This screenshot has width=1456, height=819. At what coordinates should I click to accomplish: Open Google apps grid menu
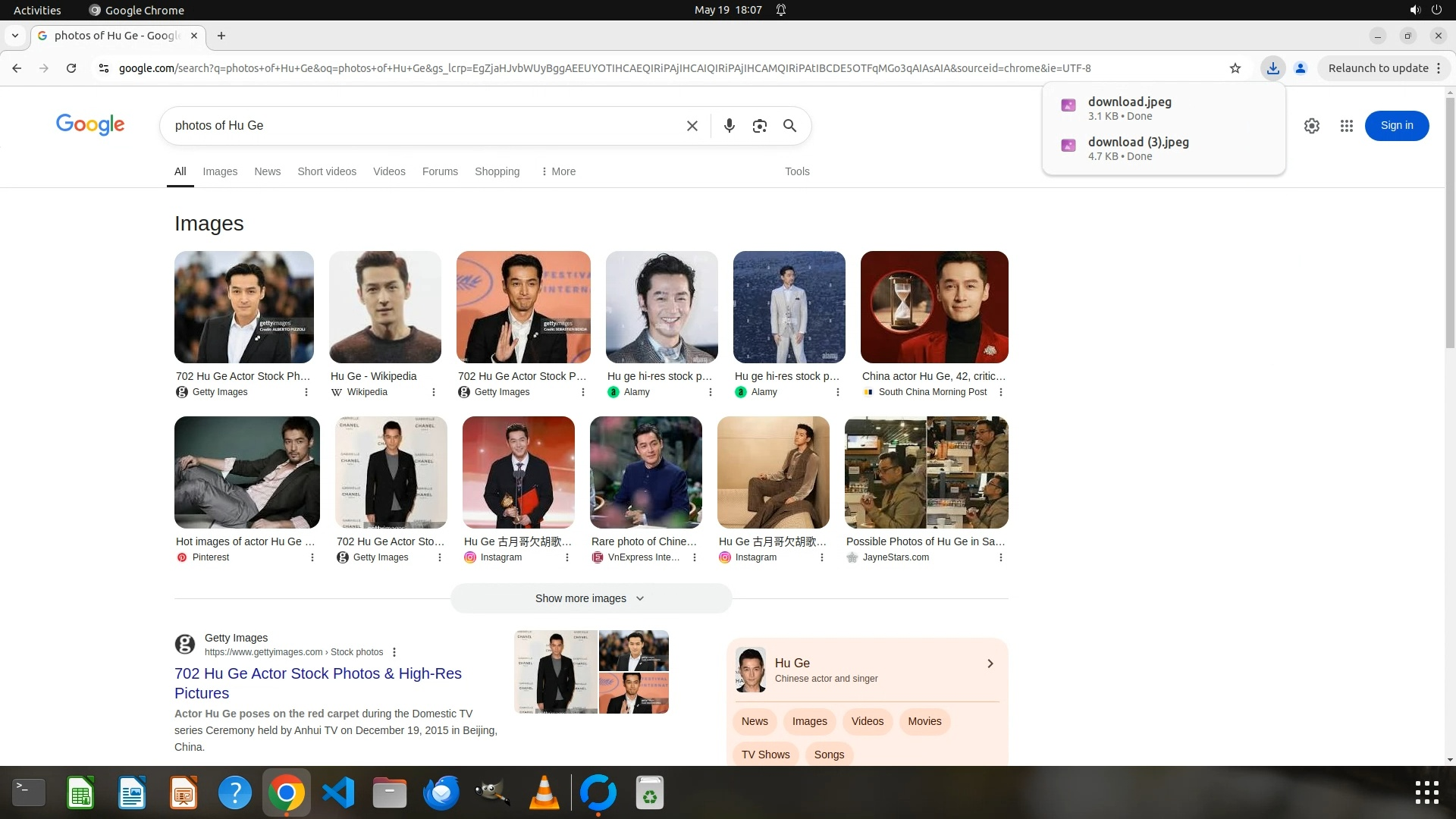1346,126
